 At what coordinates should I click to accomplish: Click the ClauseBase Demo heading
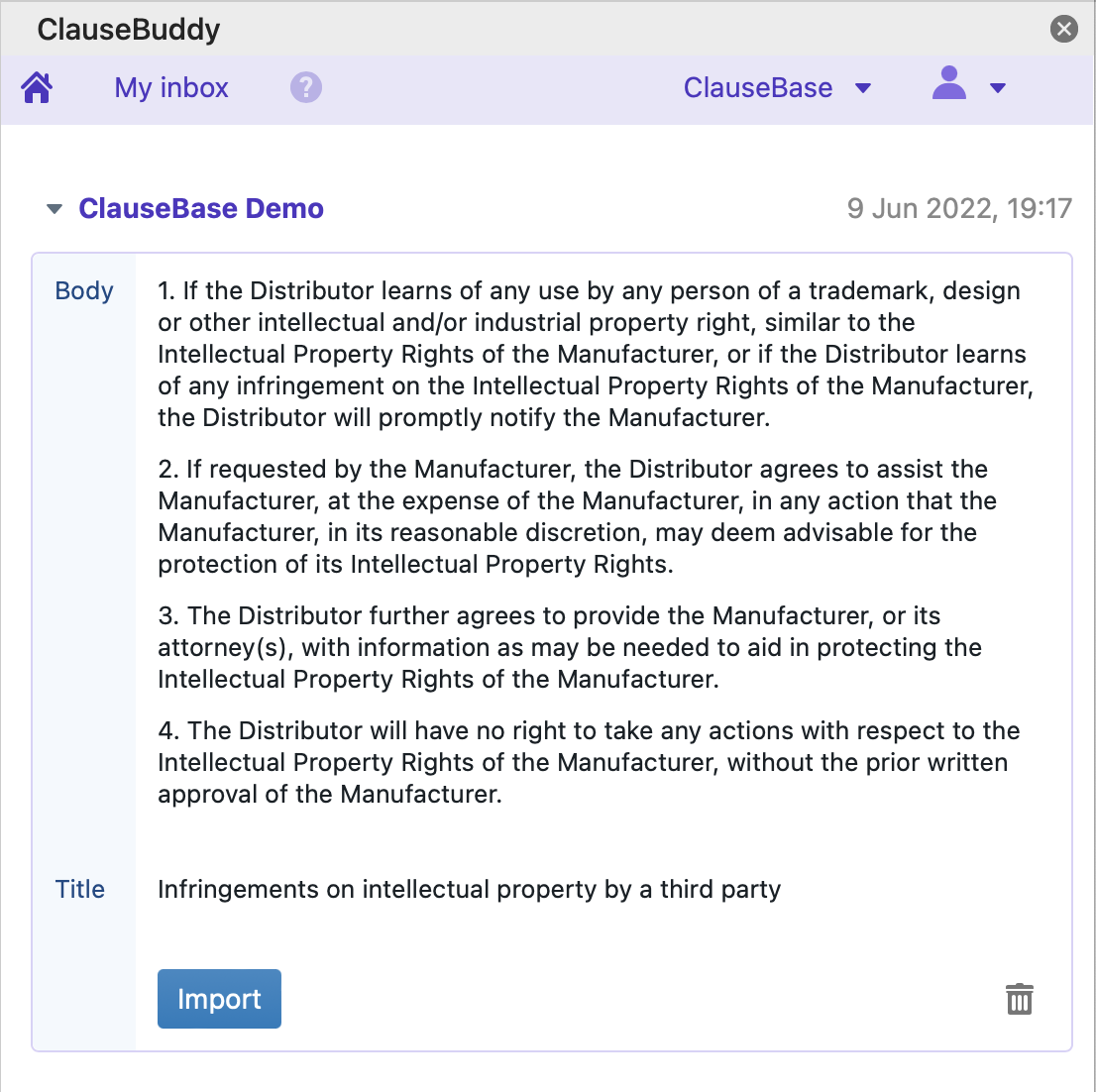coord(201,209)
